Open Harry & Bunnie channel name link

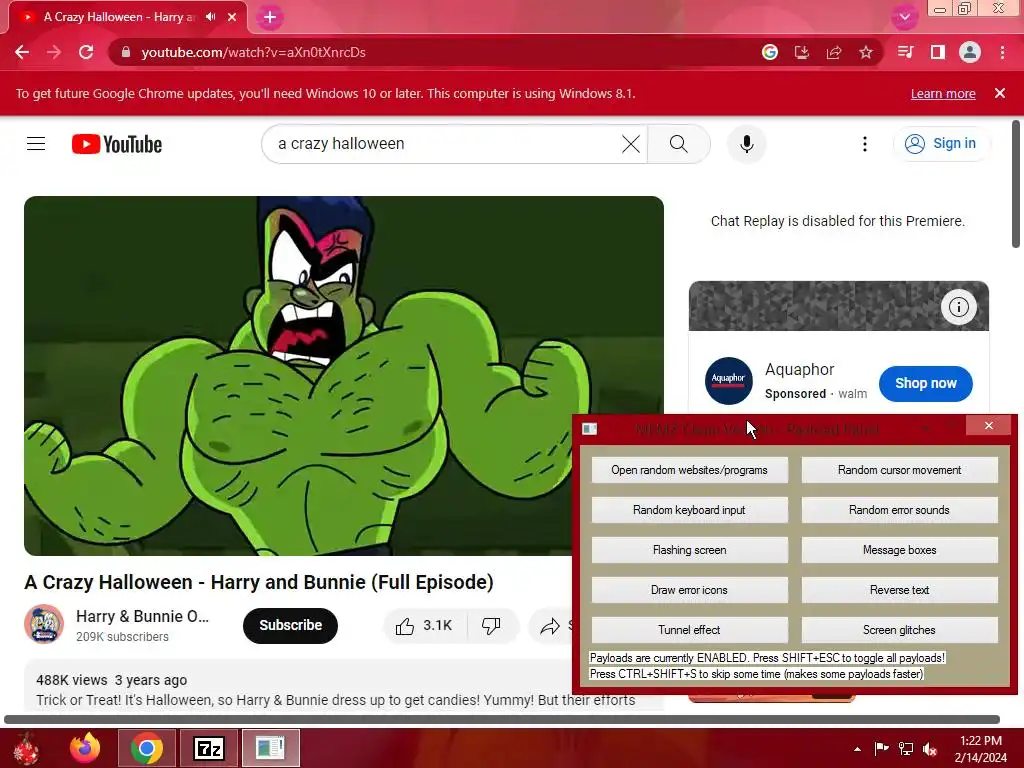[142, 616]
